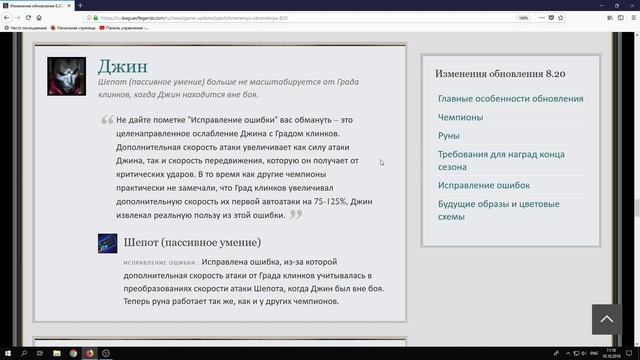Toggle the sidebar view icon
Screen dimensions: 640x360
[x=621, y=18]
